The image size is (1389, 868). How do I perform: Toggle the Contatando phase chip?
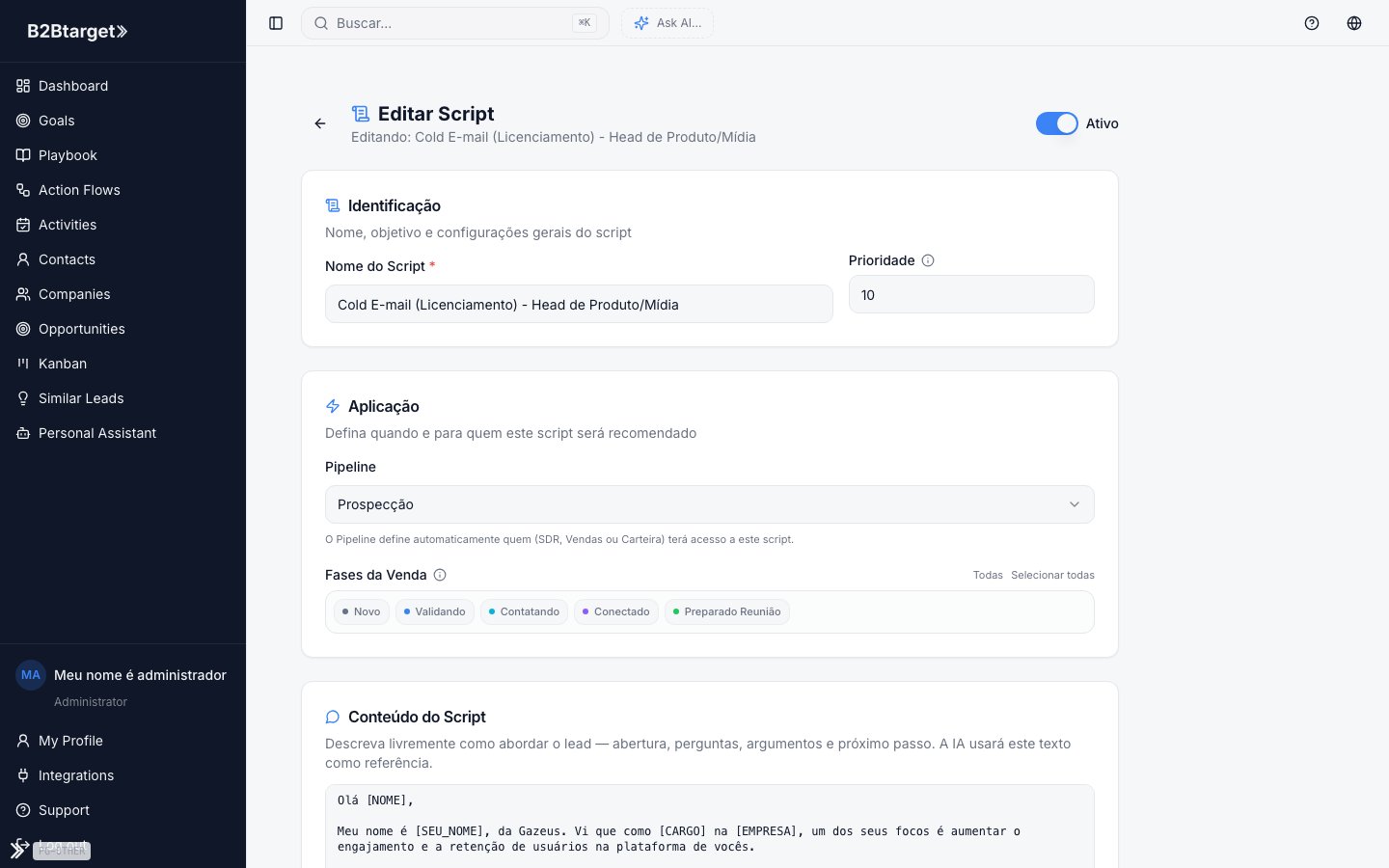[524, 611]
